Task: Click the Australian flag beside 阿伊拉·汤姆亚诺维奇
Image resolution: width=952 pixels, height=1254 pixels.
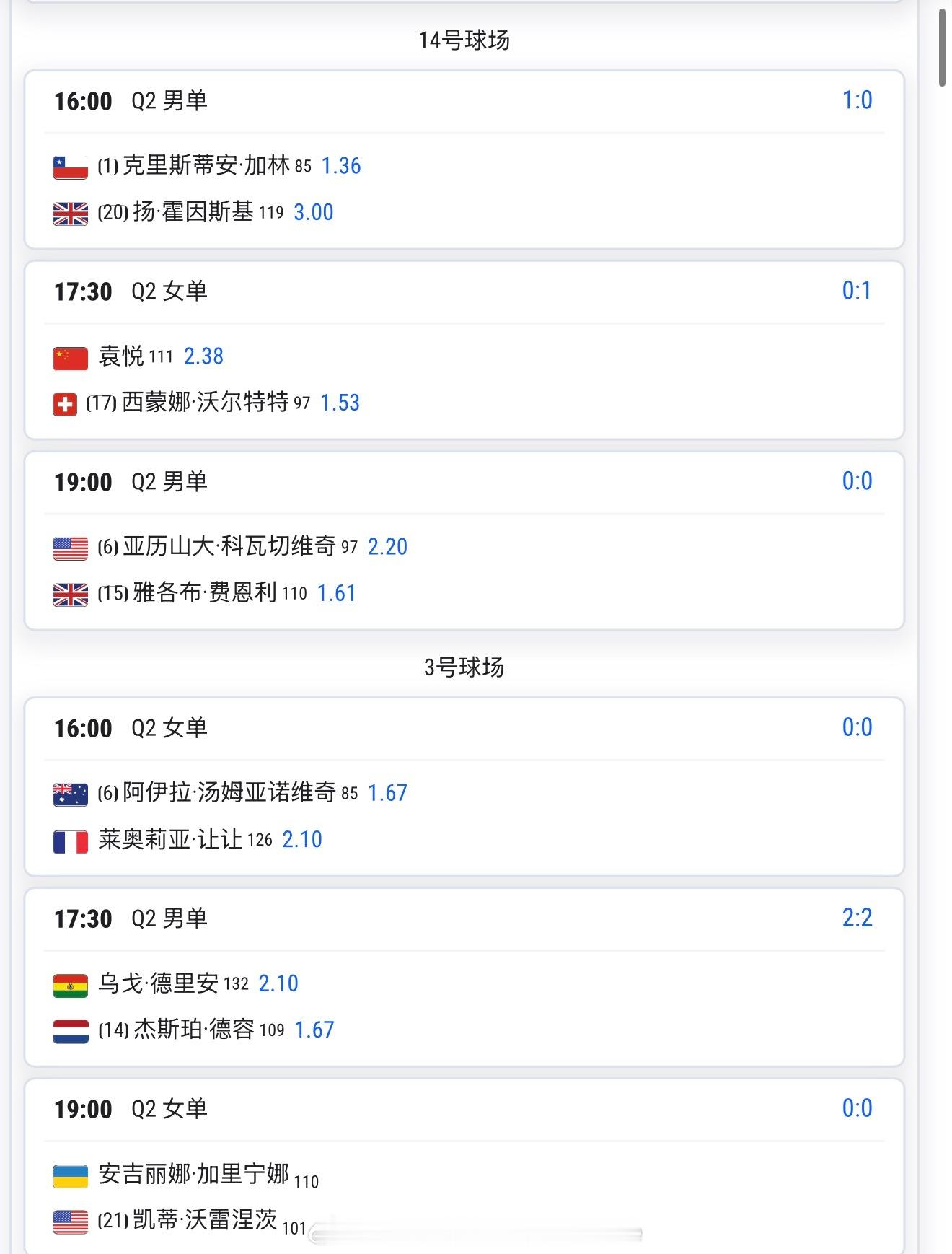Action: [x=71, y=794]
